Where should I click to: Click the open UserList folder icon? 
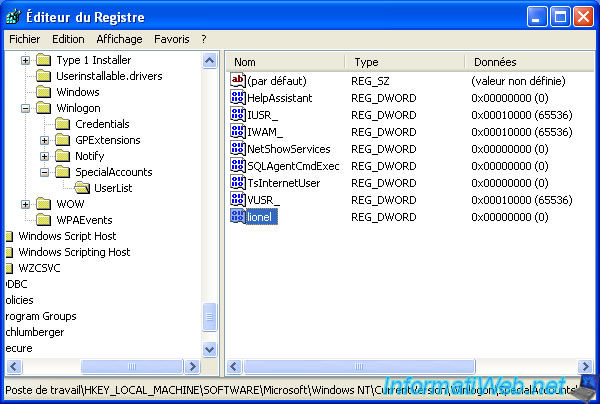tap(82, 188)
